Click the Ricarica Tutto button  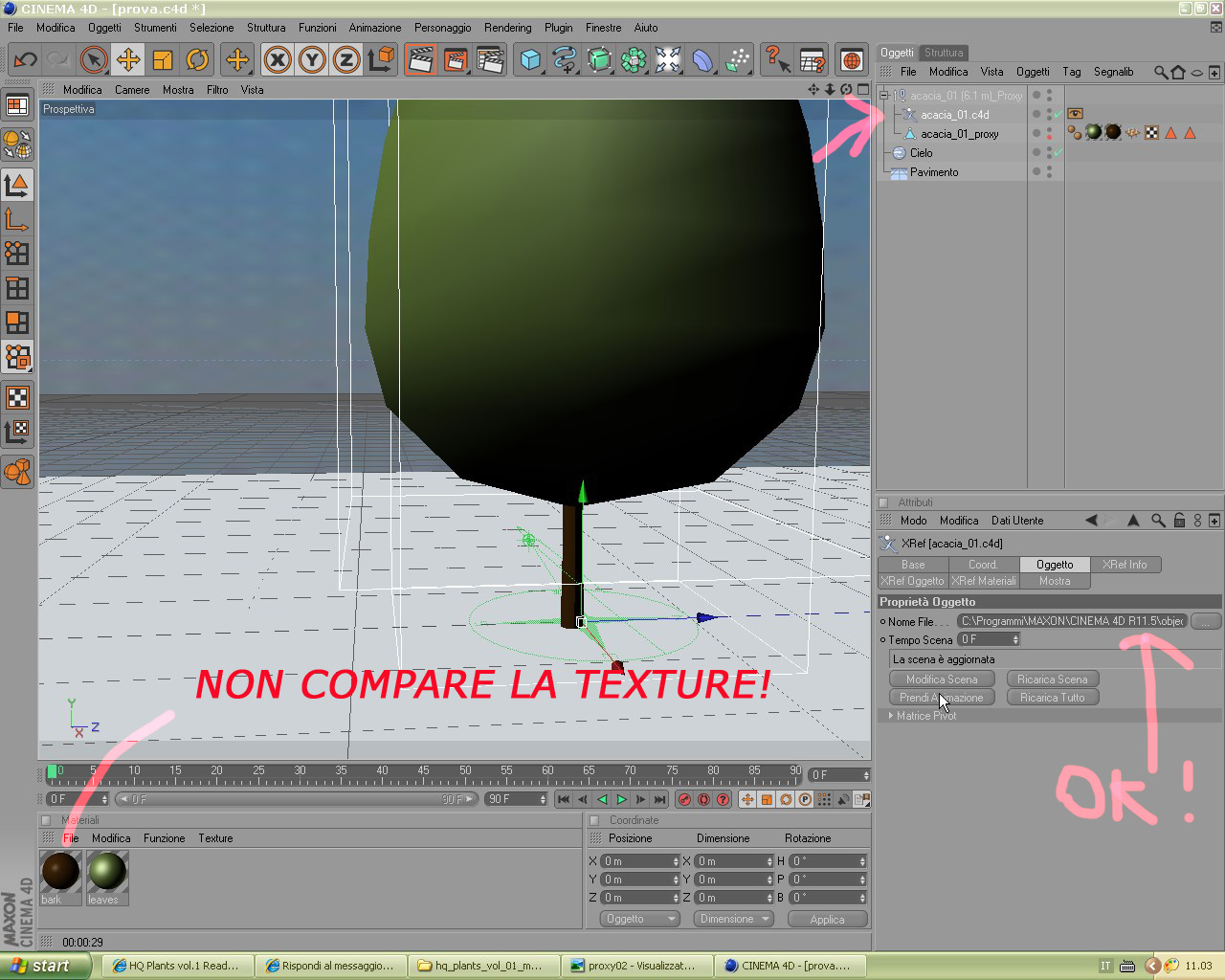(1053, 698)
